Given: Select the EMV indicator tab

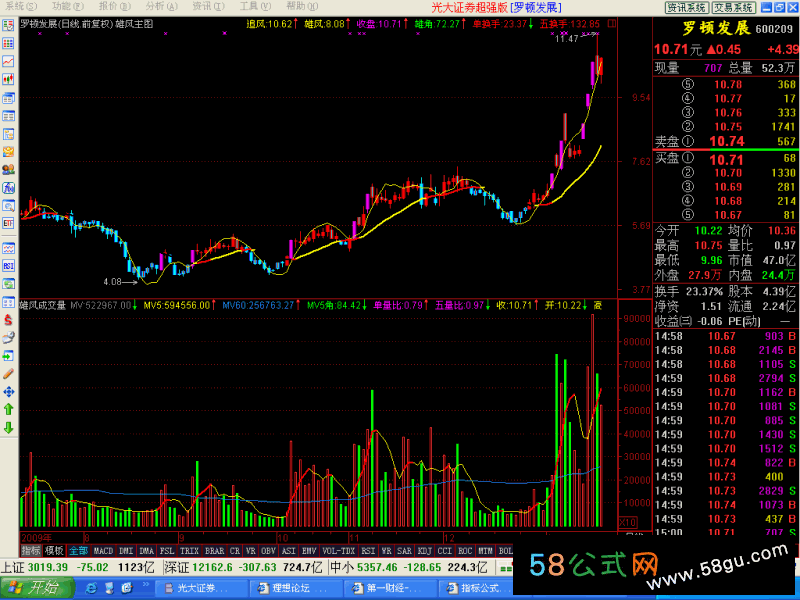Looking at the screenshot, I should (309, 551).
